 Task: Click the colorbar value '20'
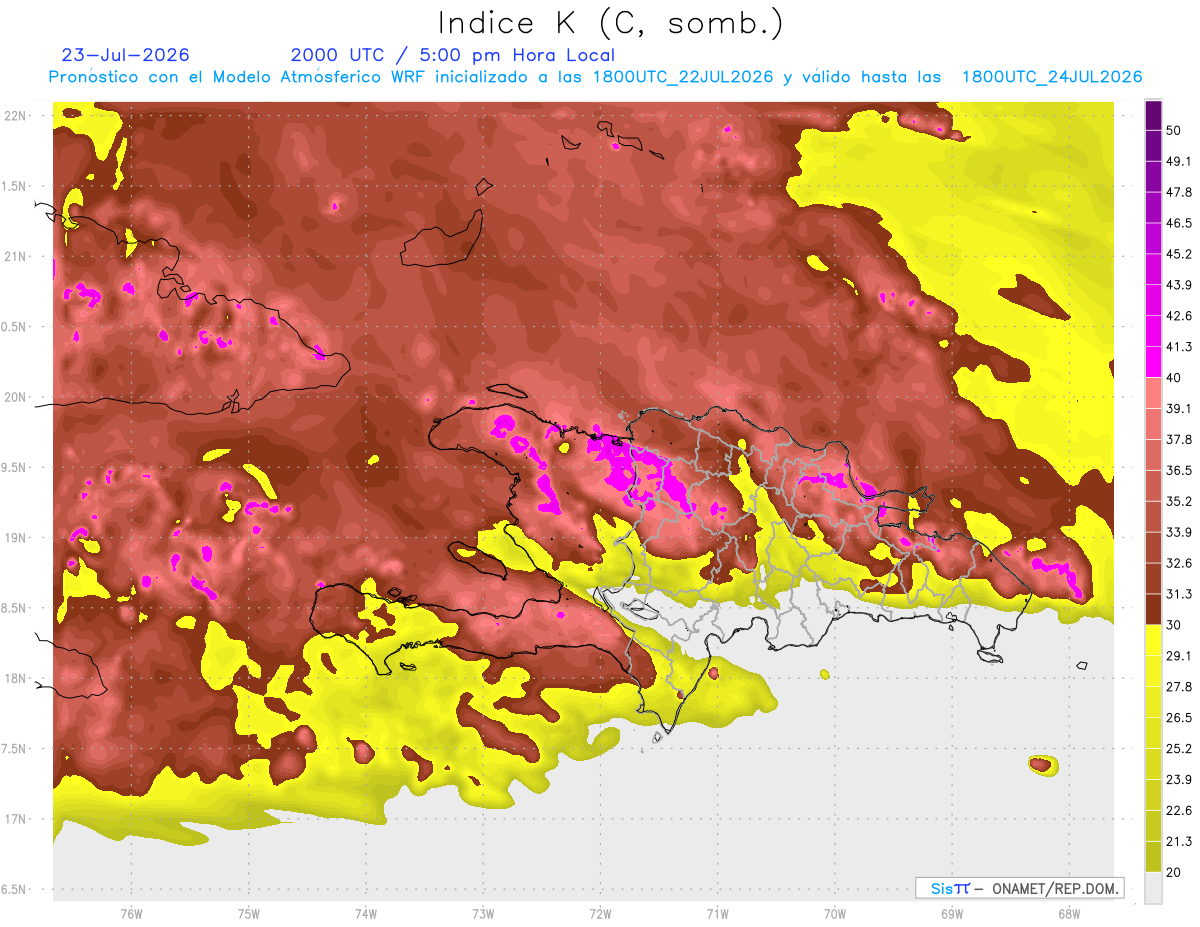point(1174,873)
